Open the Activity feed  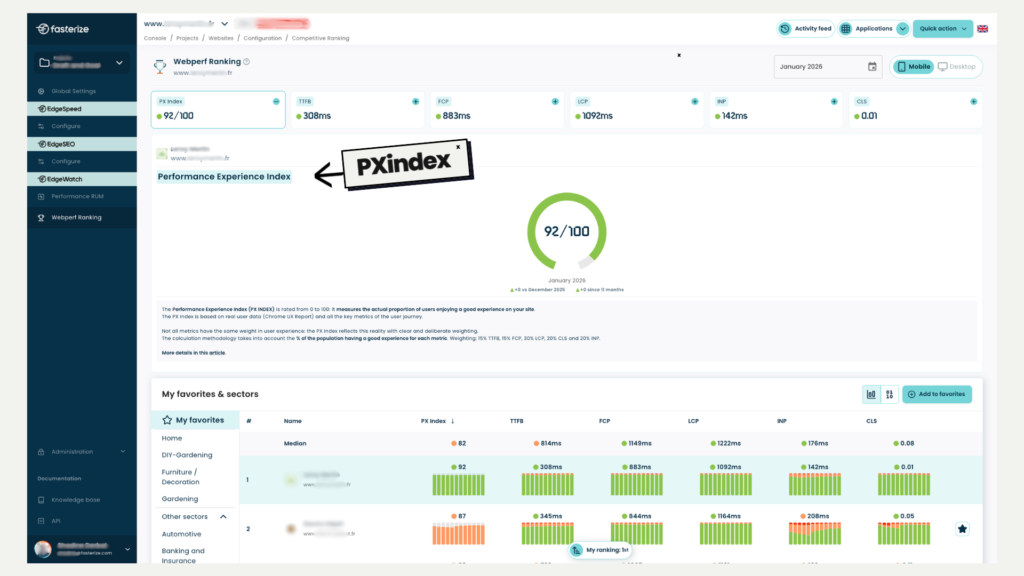click(805, 28)
